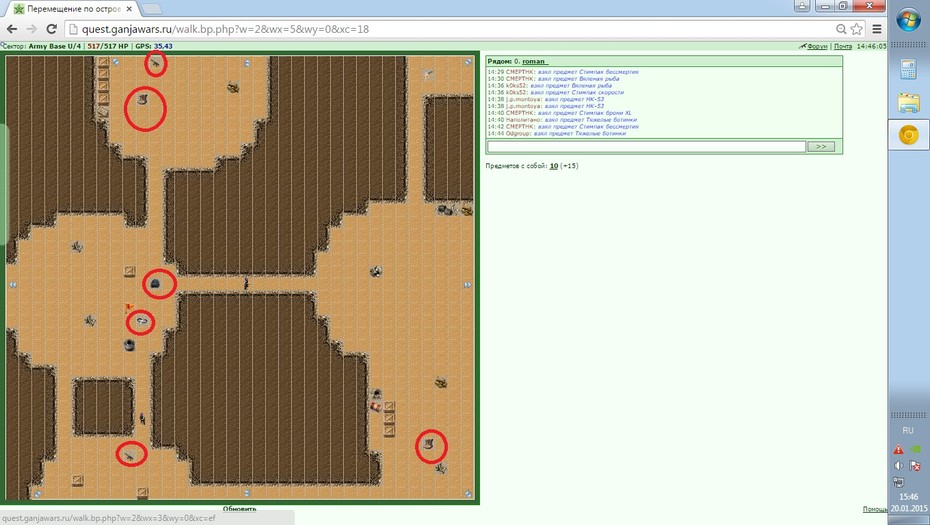Open the Помощь link in the bottom corner
This screenshot has width=930, height=525.
coord(875,509)
